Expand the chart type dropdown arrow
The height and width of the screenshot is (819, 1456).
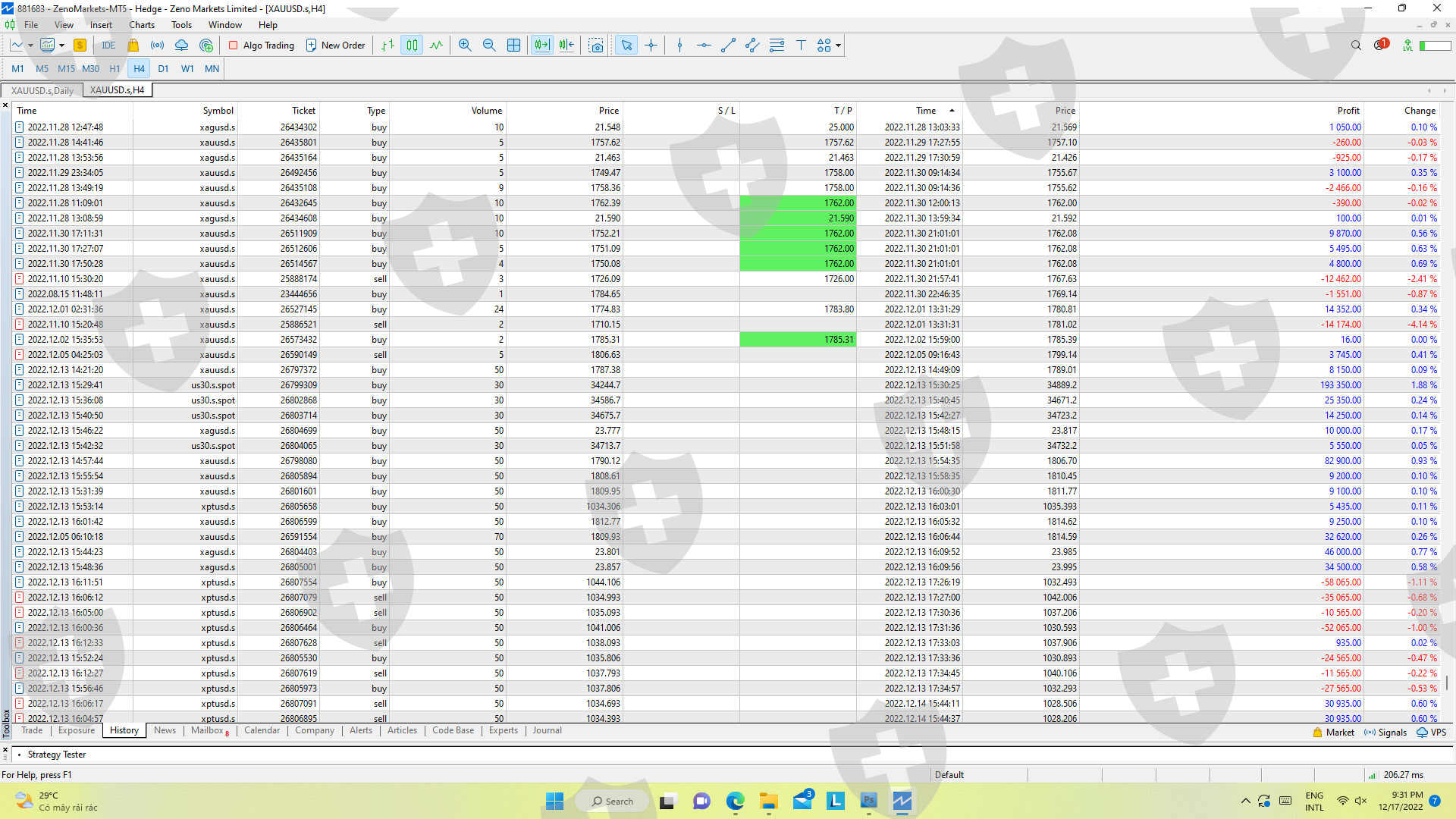coord(30,45)
